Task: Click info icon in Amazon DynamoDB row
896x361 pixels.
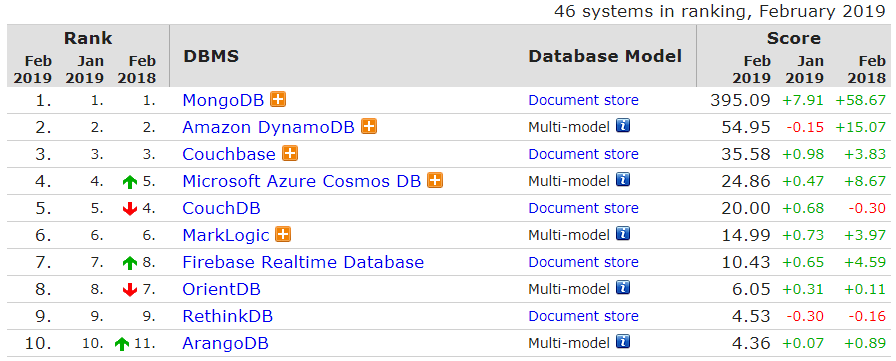Action: click(623, 126)
